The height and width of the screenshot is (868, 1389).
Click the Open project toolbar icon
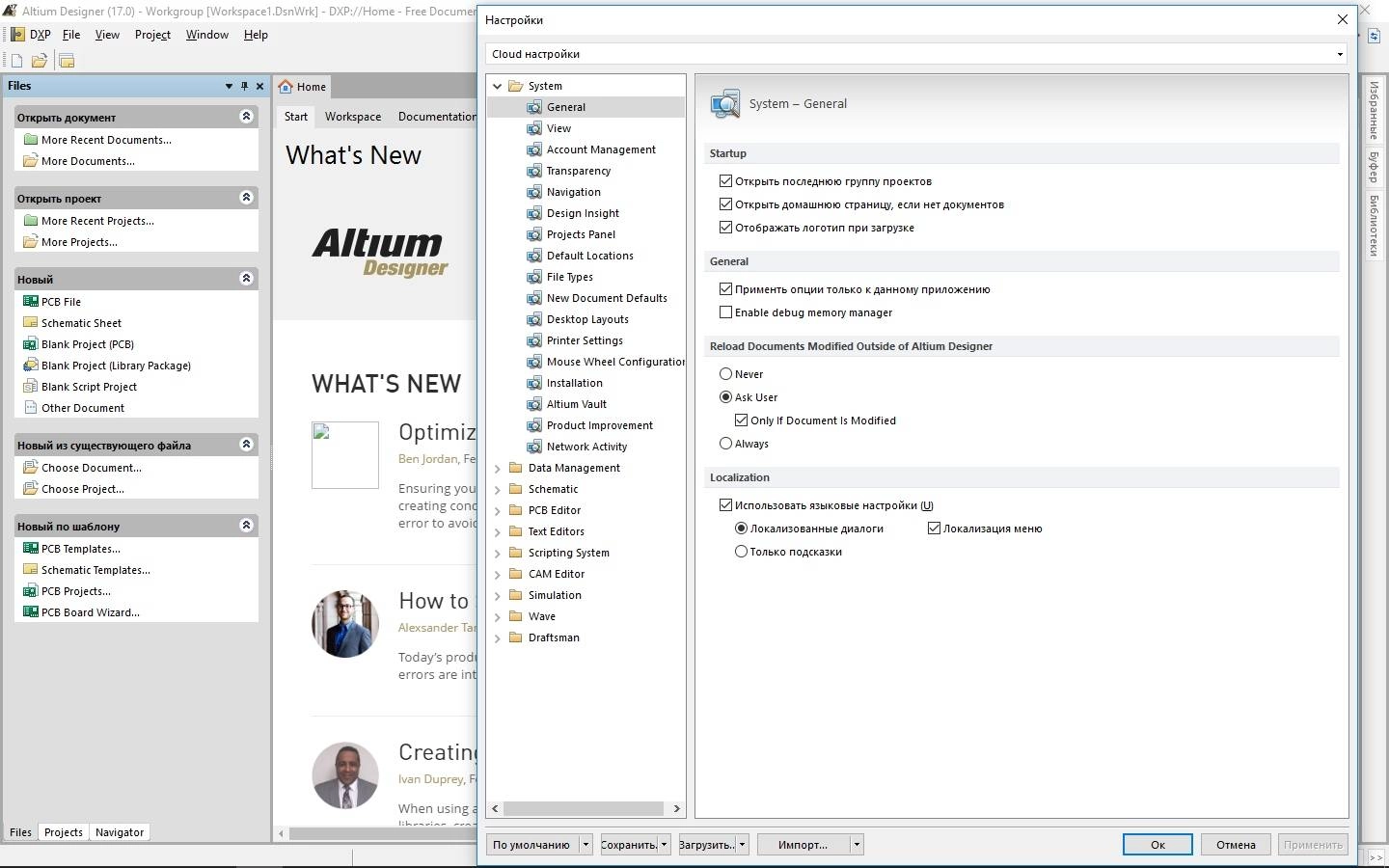(67, 61)
